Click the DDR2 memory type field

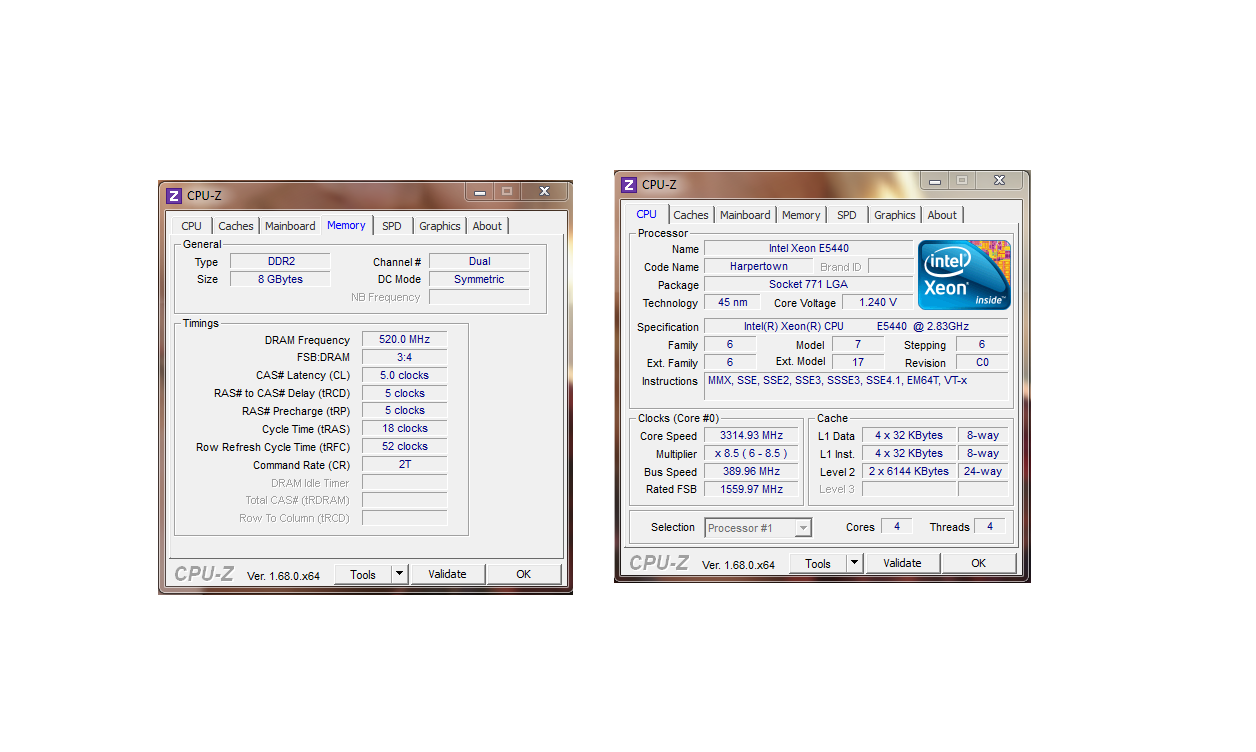click(x=280, y=262)
